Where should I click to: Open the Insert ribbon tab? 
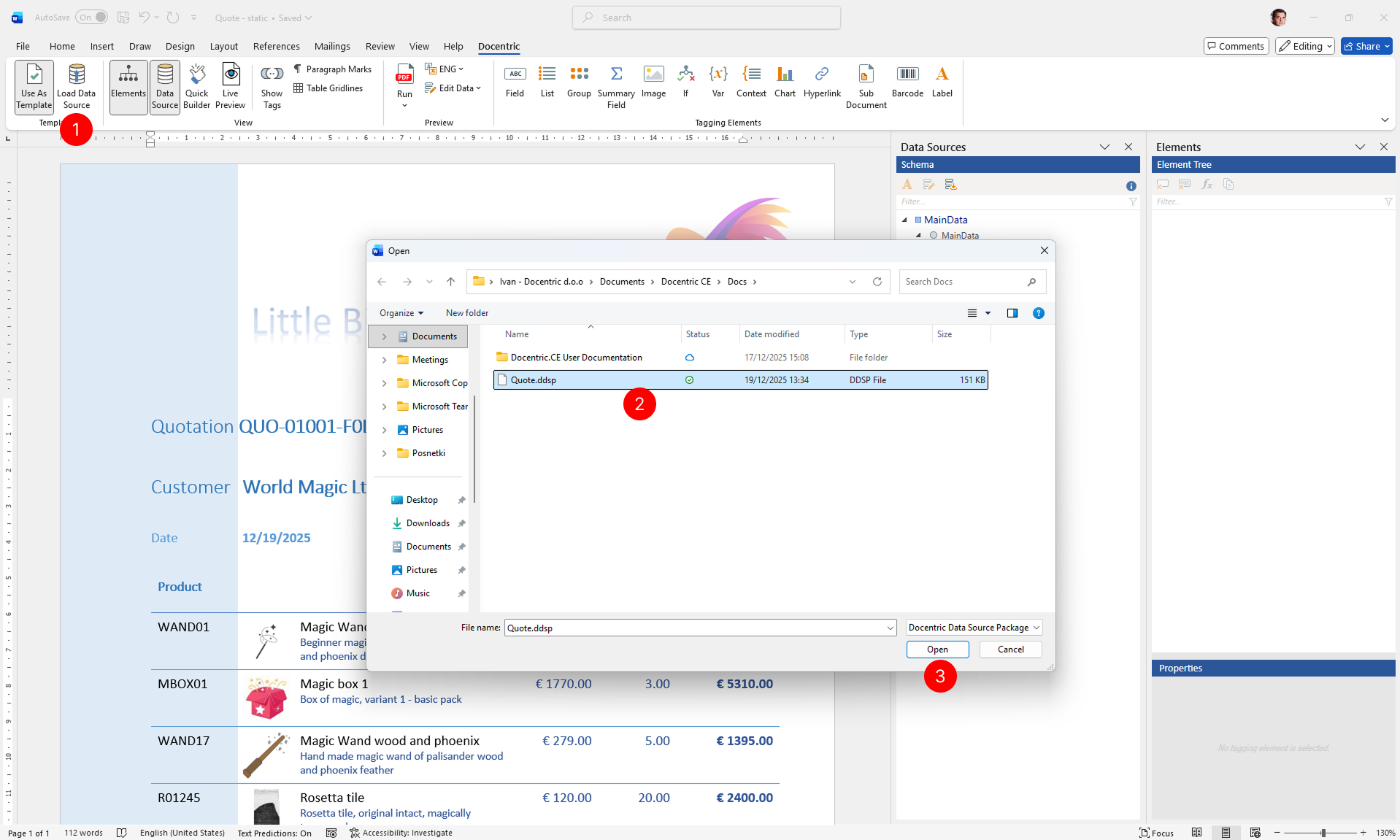[x=101, y=46]
